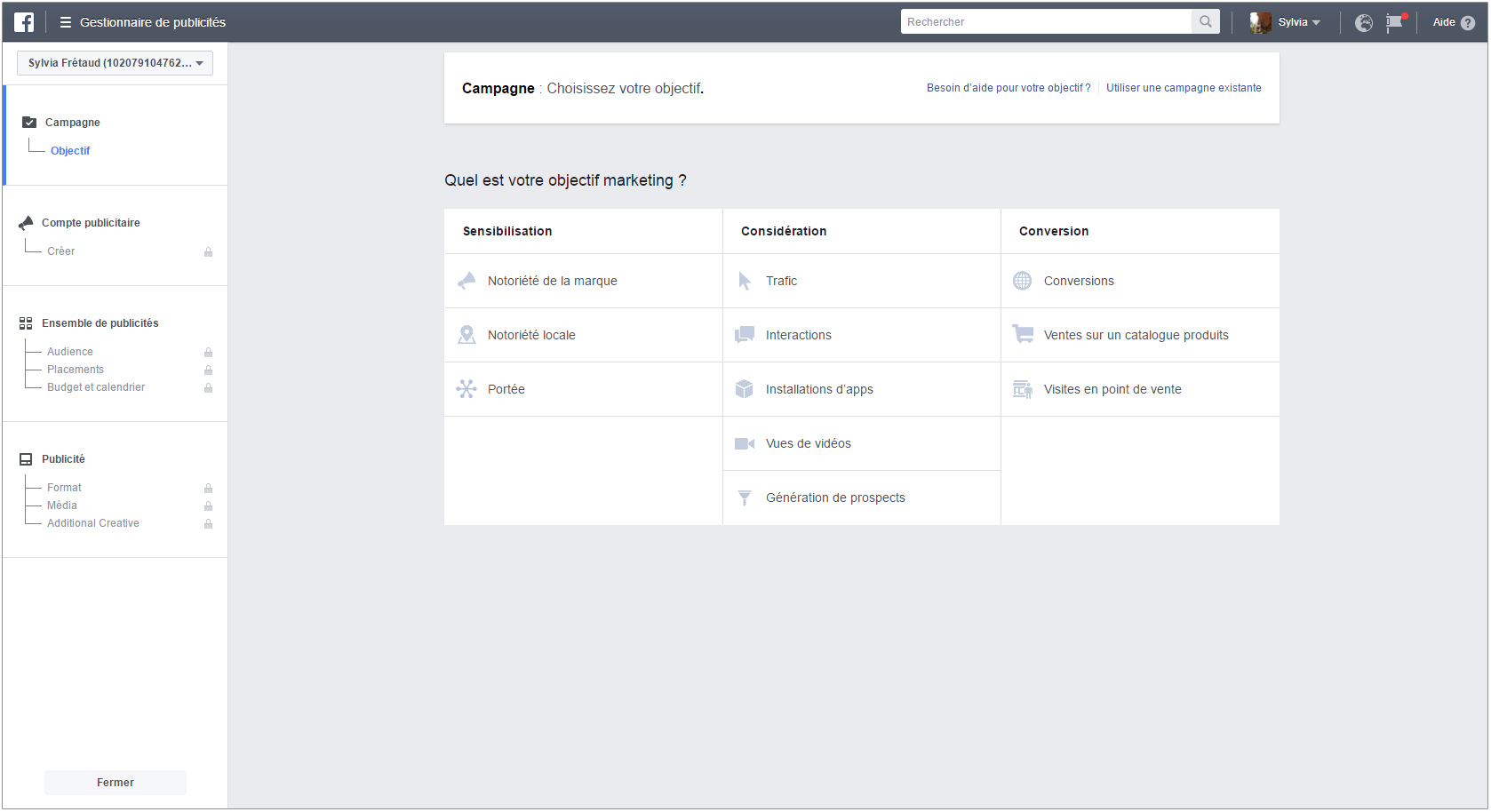Focus the Rechercher search field

coord(1046,21)
